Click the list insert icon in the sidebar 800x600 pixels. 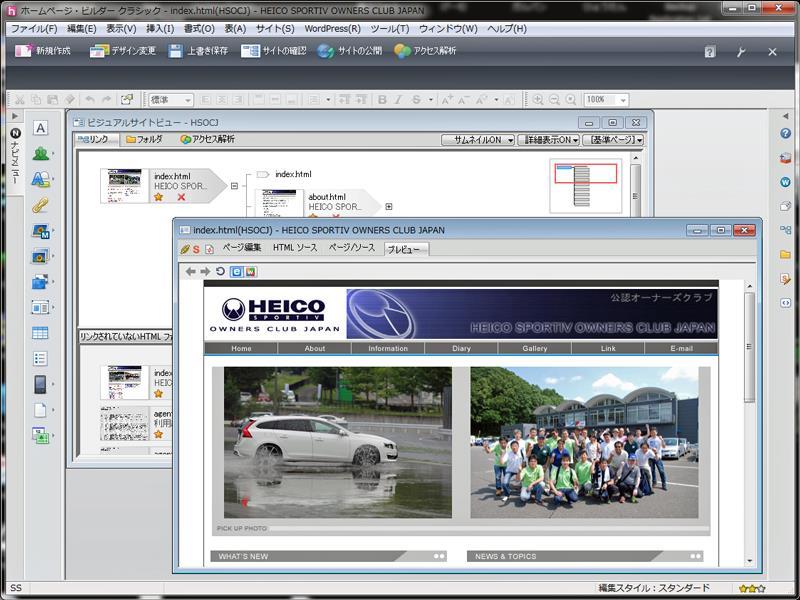pyautogui.click(x=40, y=359)
